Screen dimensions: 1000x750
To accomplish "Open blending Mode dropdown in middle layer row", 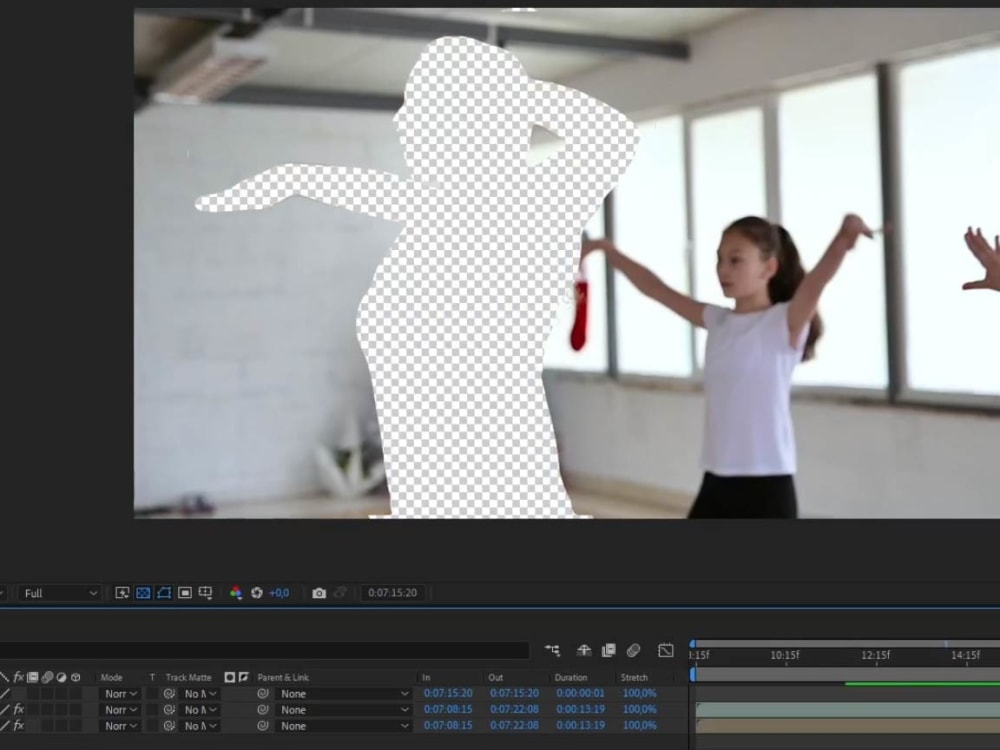I will pyautogui.click(x=120, y=709).
